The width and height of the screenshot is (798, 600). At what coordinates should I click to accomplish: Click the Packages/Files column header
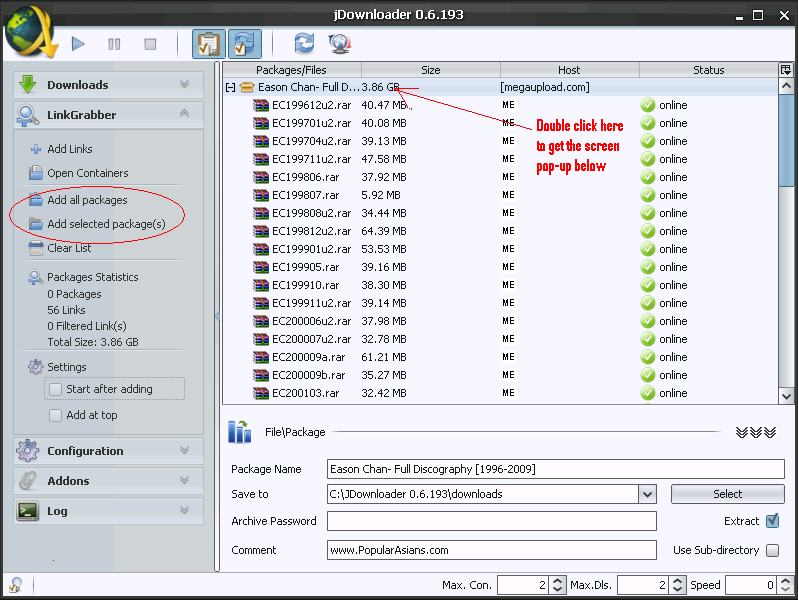(x=292, y=70)
